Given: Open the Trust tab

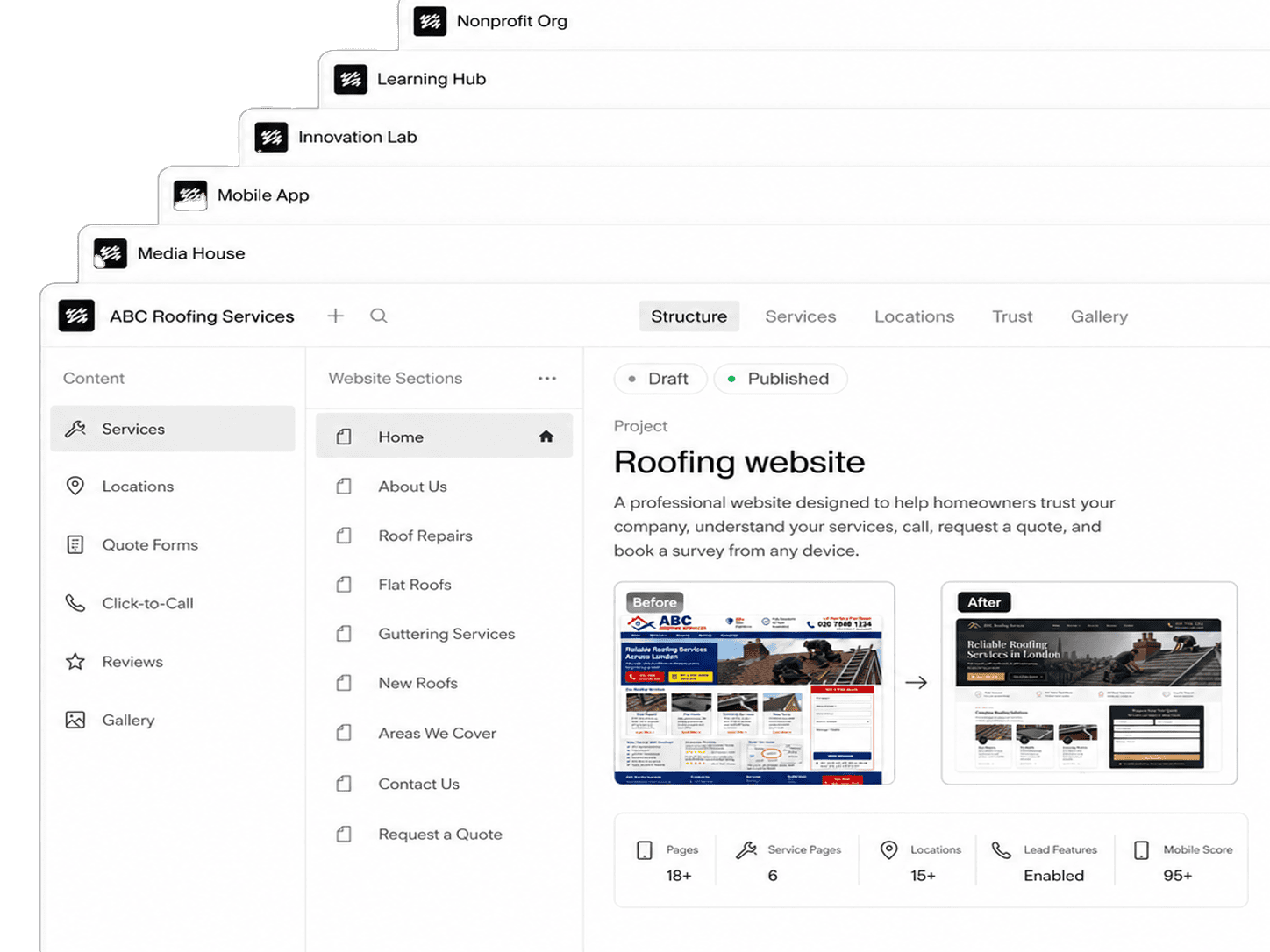Looking at the screenshot, I should pos(1012,316).
